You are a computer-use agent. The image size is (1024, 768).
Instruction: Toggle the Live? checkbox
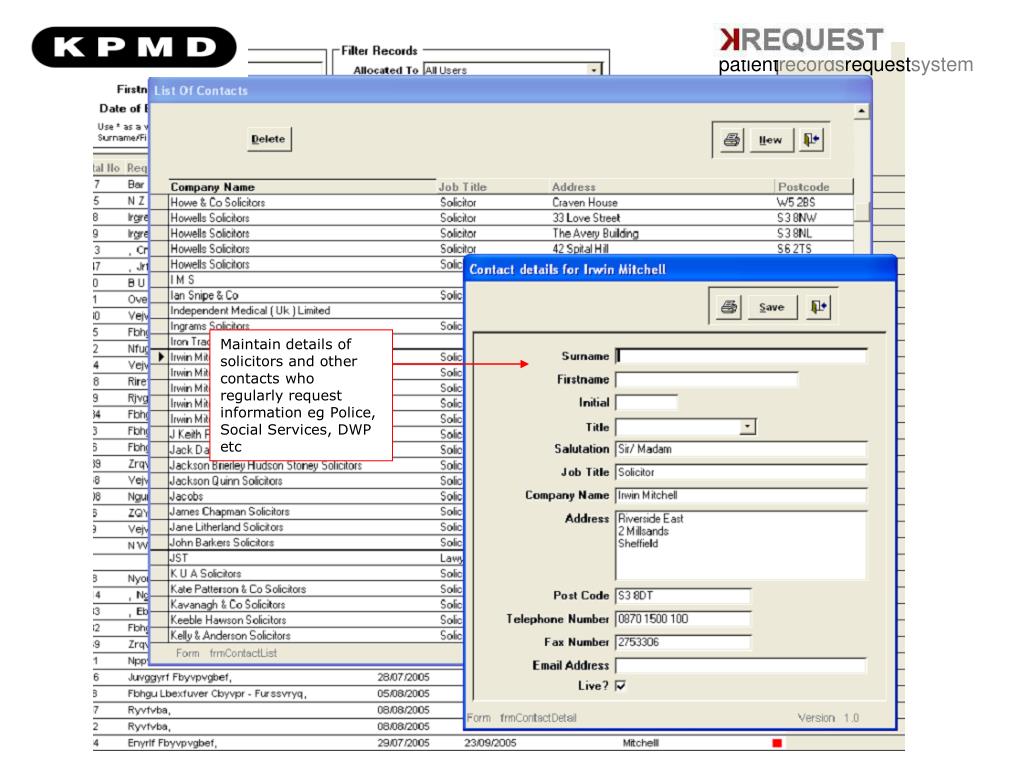coord(620,685)
